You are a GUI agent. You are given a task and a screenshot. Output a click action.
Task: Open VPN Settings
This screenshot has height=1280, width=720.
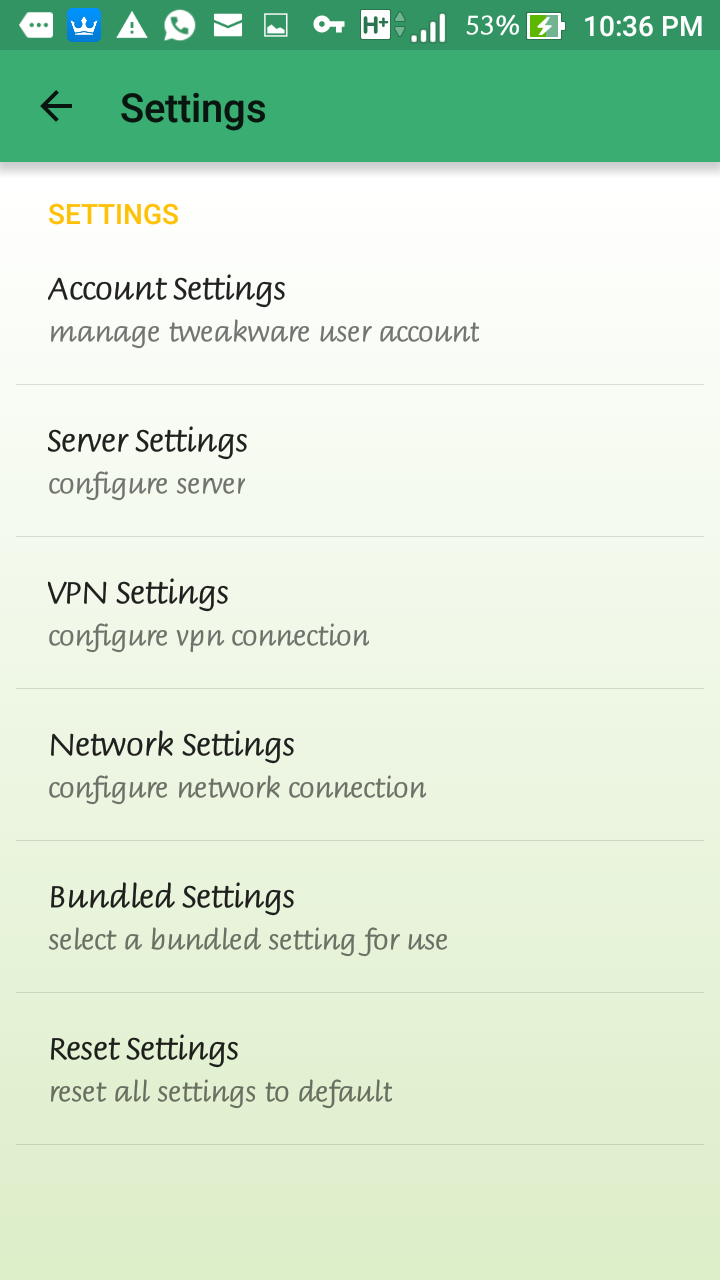[x=360, y=613]
